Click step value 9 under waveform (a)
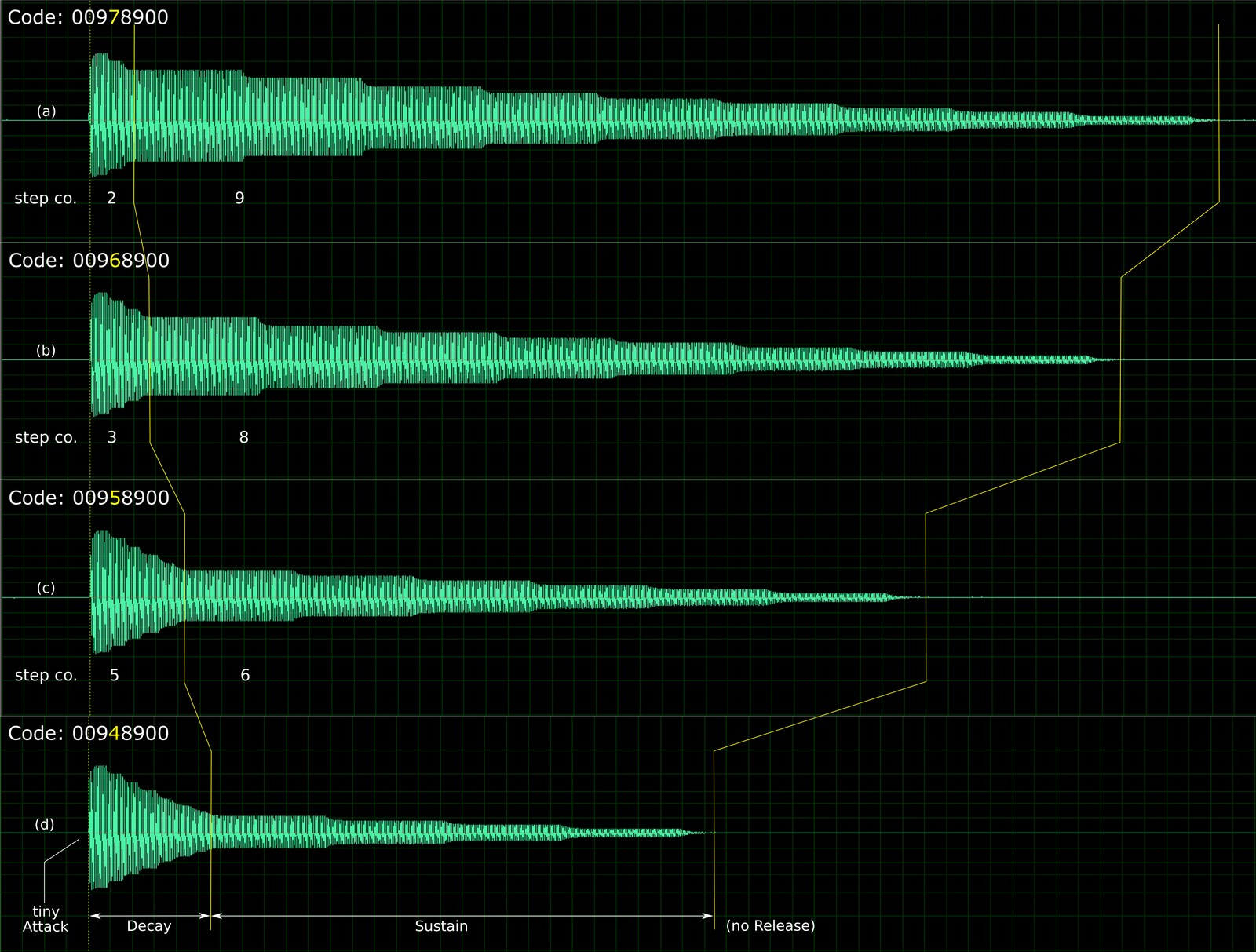1256x952 pixels. coord(240,198)
